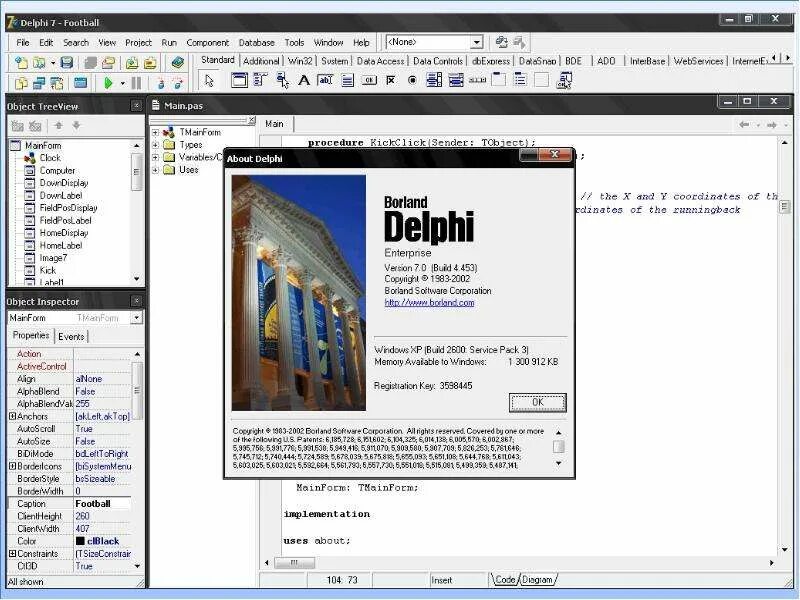
Task: Select the ScrollBar component icon
Action: tap(478, 80)
